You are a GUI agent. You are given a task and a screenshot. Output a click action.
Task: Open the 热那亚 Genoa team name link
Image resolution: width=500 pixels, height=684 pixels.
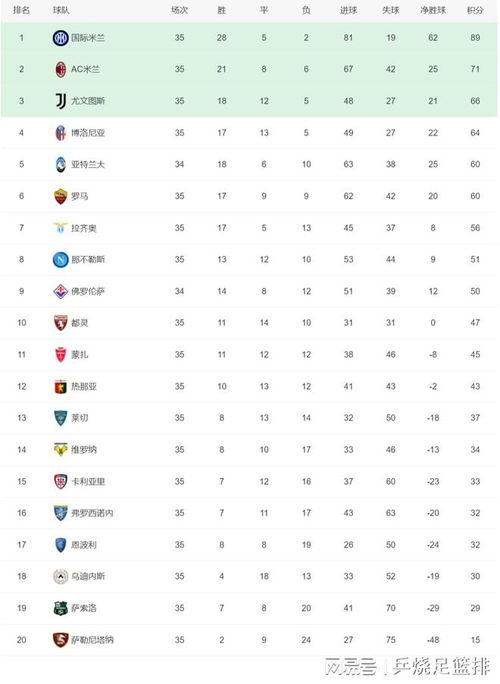coord(84,386)
